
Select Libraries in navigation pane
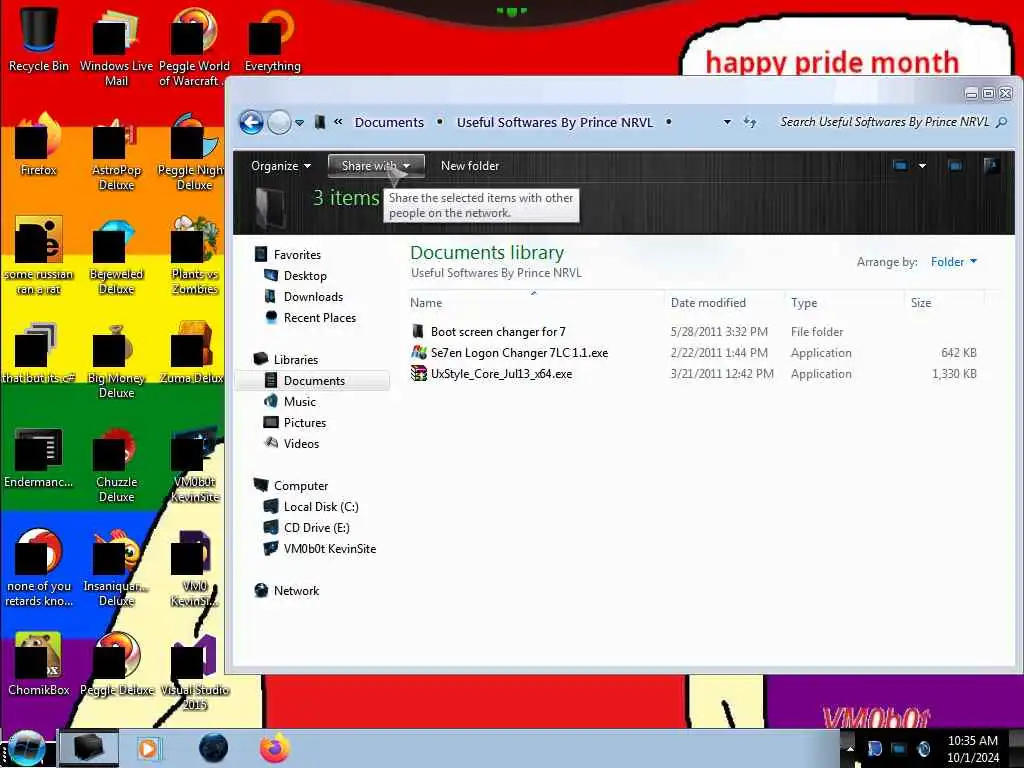(x=295, y=360)
